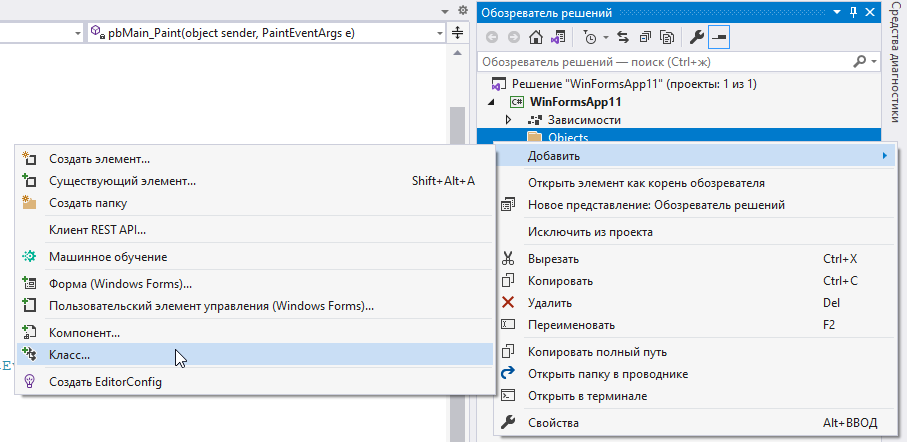The height and width of the screenshot is (442, 907).
Task: Pin the Solution Explorer panel with pushpin icon
Action: [853, 11]
